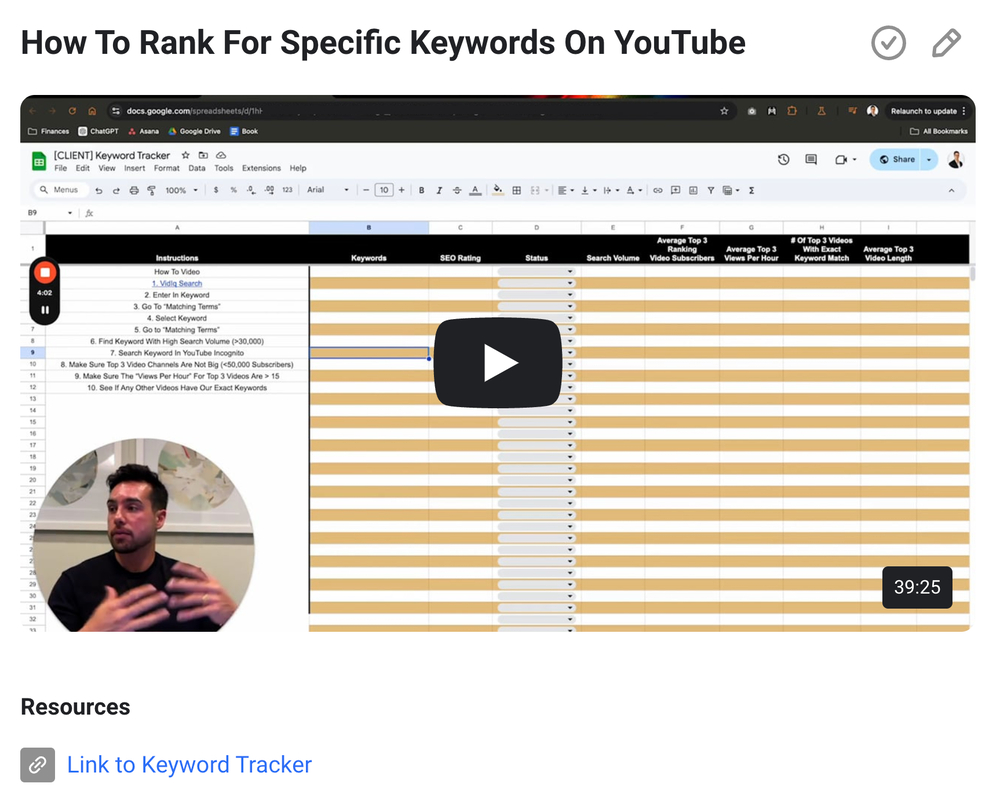
Task: Click the move-to-folder icon beside sheet title
Action: [x=203, y=155]
